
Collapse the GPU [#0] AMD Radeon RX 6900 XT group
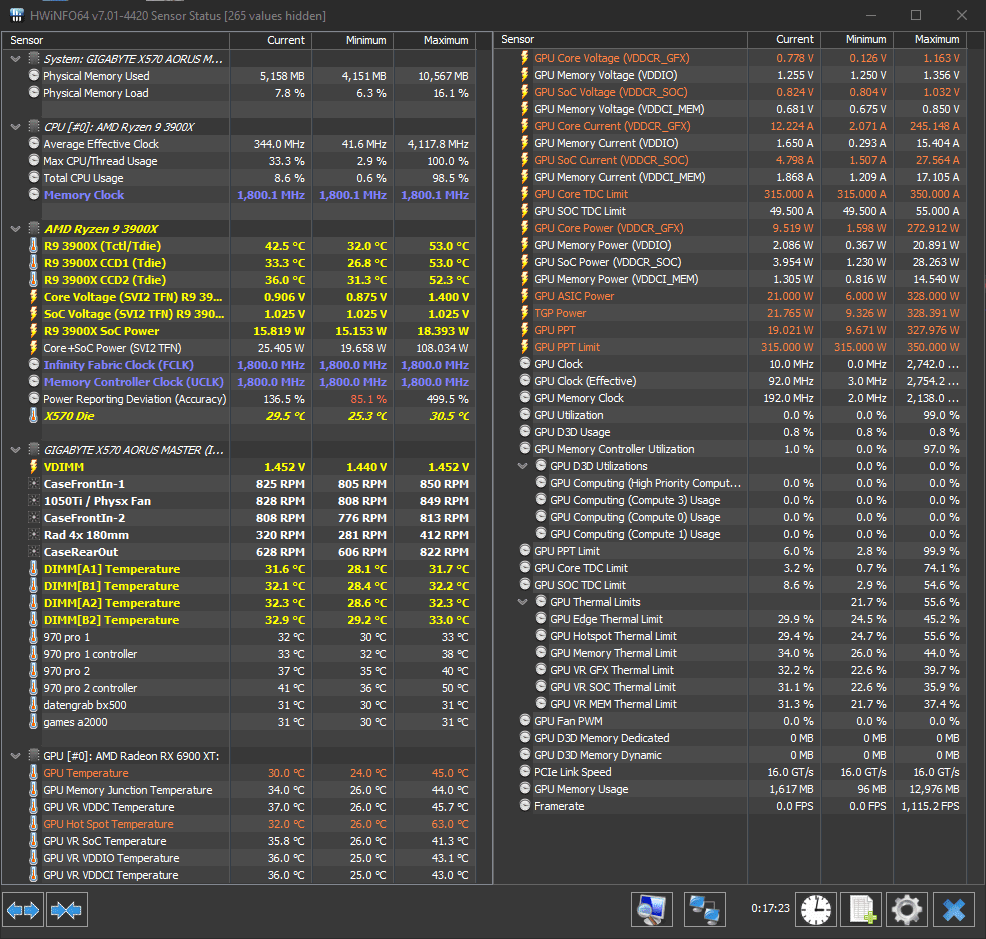coord(16,756)
